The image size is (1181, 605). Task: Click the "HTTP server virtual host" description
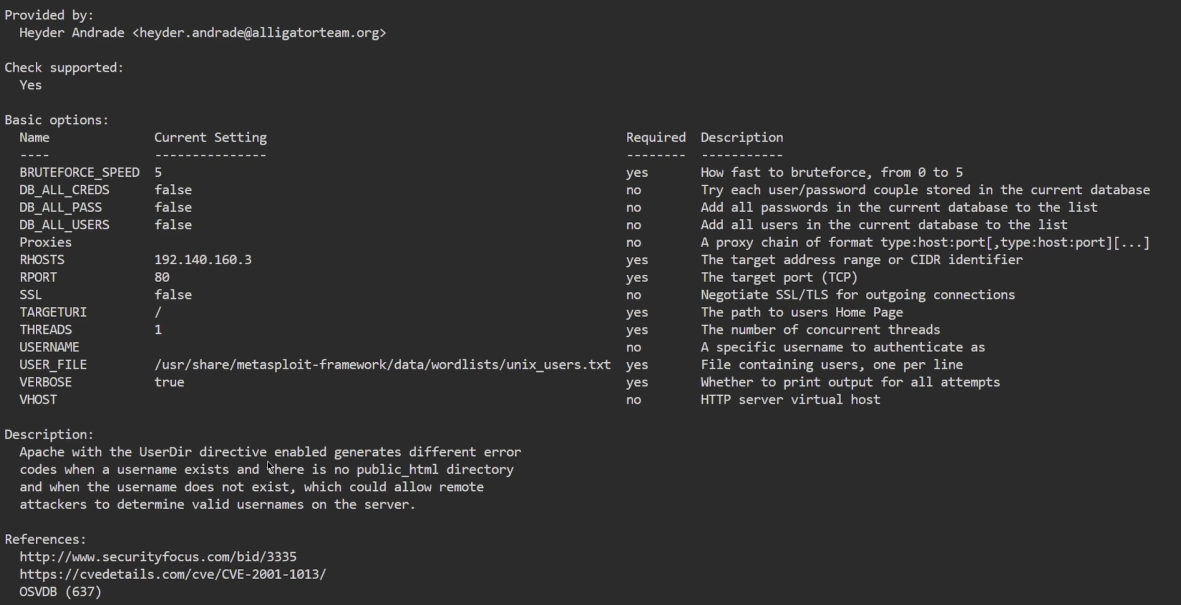pyautogui.click(x=790, y=400)
